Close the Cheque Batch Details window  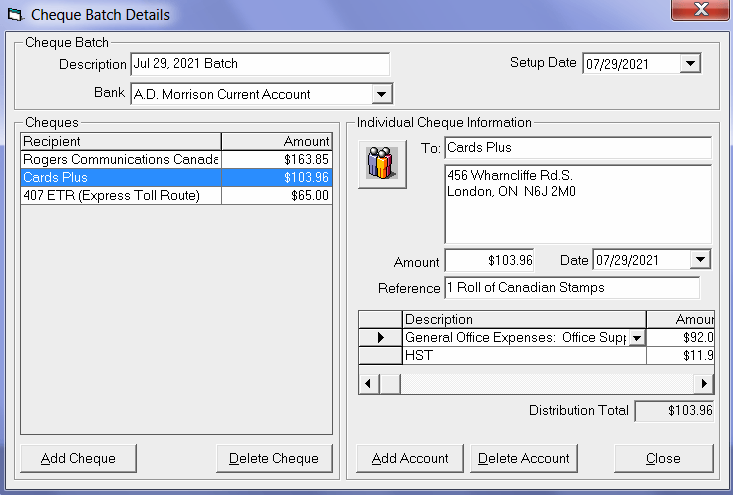tap(700, 9)
